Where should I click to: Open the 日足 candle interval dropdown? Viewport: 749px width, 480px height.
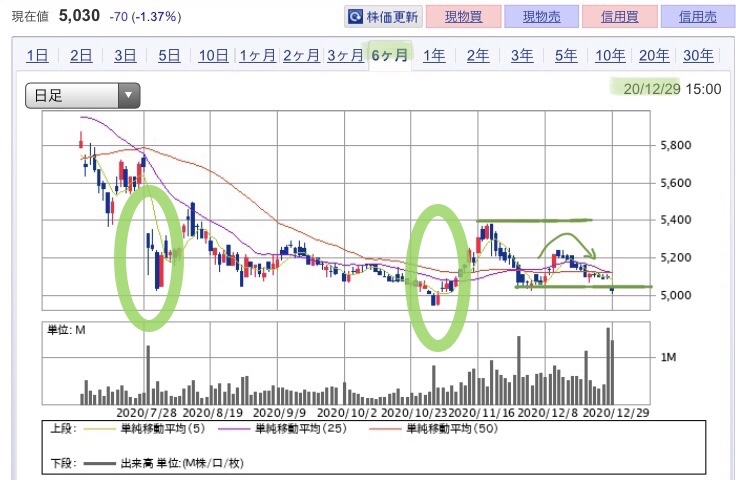[83, 96]
